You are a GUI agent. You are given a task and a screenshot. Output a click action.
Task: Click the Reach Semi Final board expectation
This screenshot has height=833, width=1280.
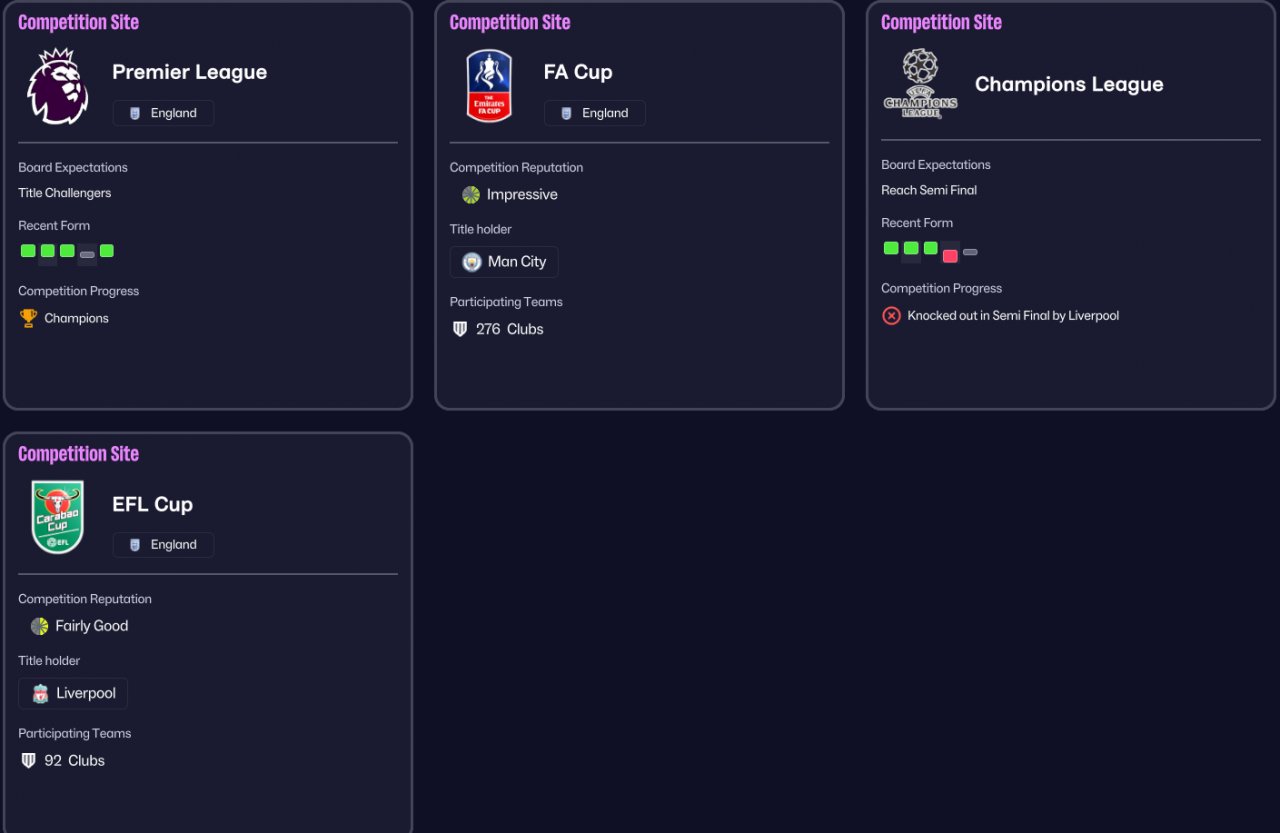coord(929,190)
